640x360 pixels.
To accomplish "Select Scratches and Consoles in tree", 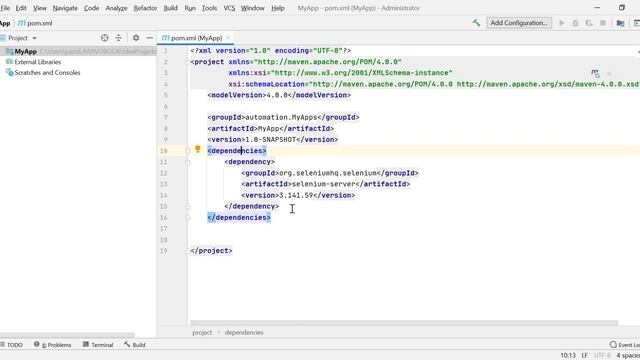I will (47, 73).
